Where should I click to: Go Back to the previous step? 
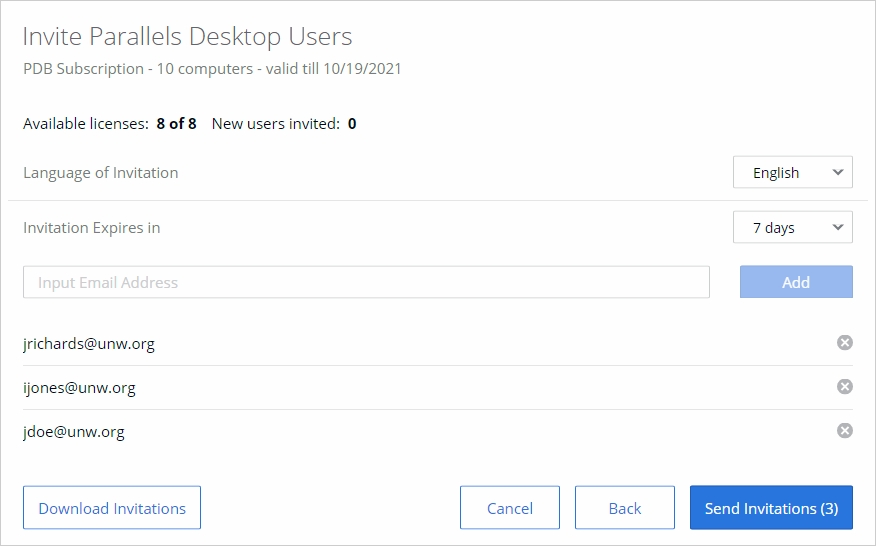coord(624,508)
